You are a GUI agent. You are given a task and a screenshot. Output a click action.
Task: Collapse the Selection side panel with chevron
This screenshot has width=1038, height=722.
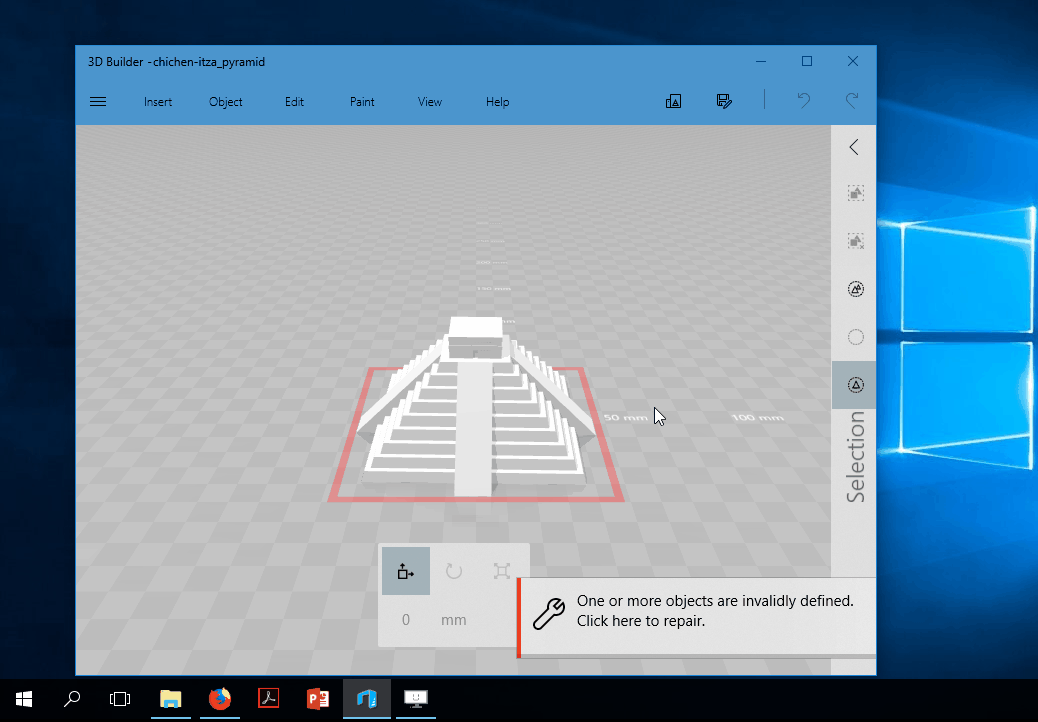coord(854,147)
